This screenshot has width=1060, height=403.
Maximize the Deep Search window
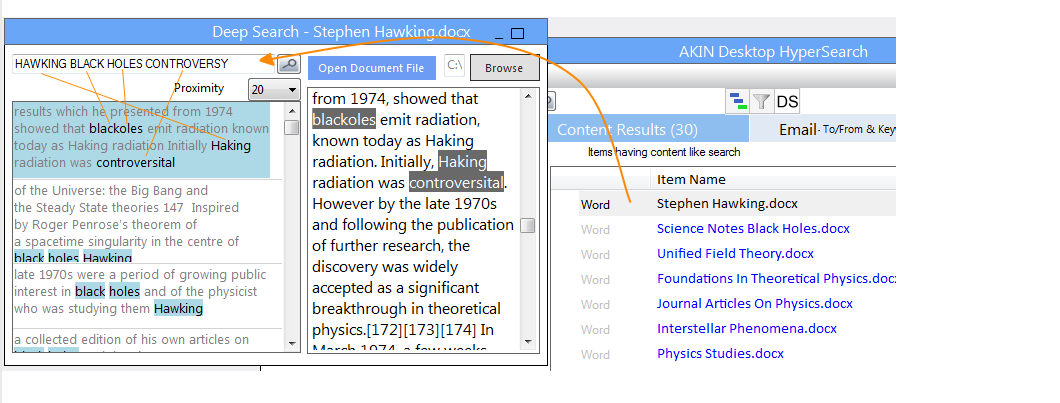(517, 33)
